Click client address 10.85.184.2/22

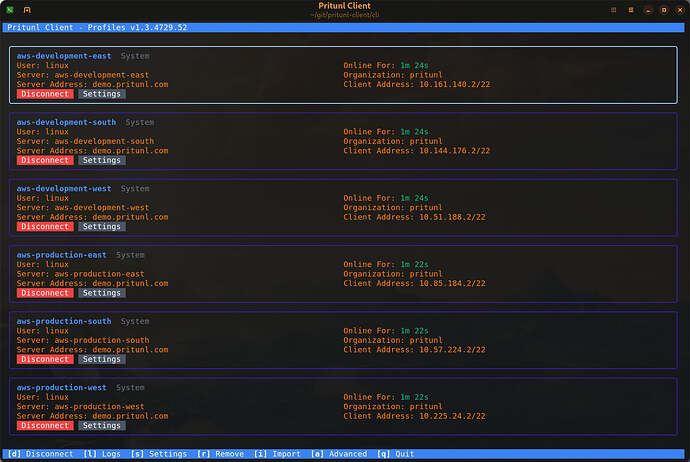452,283
